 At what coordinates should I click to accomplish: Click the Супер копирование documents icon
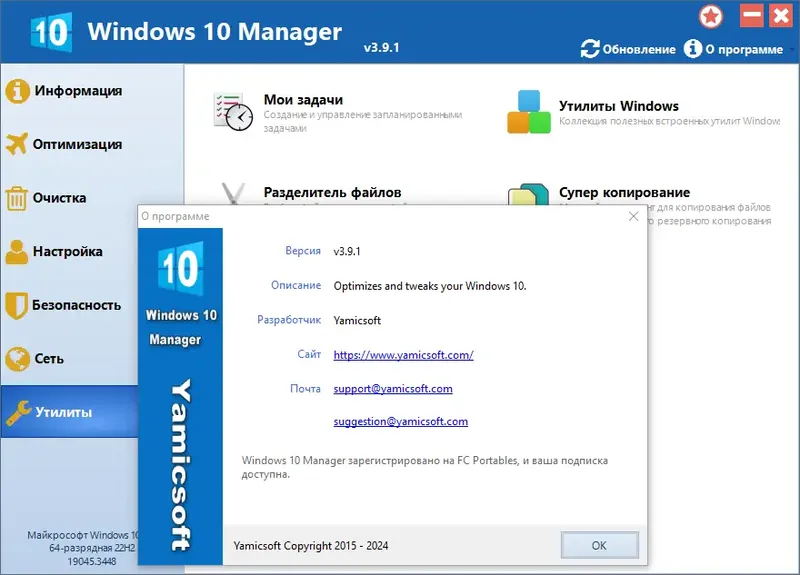pyautogui.click(x=528, y=194)
